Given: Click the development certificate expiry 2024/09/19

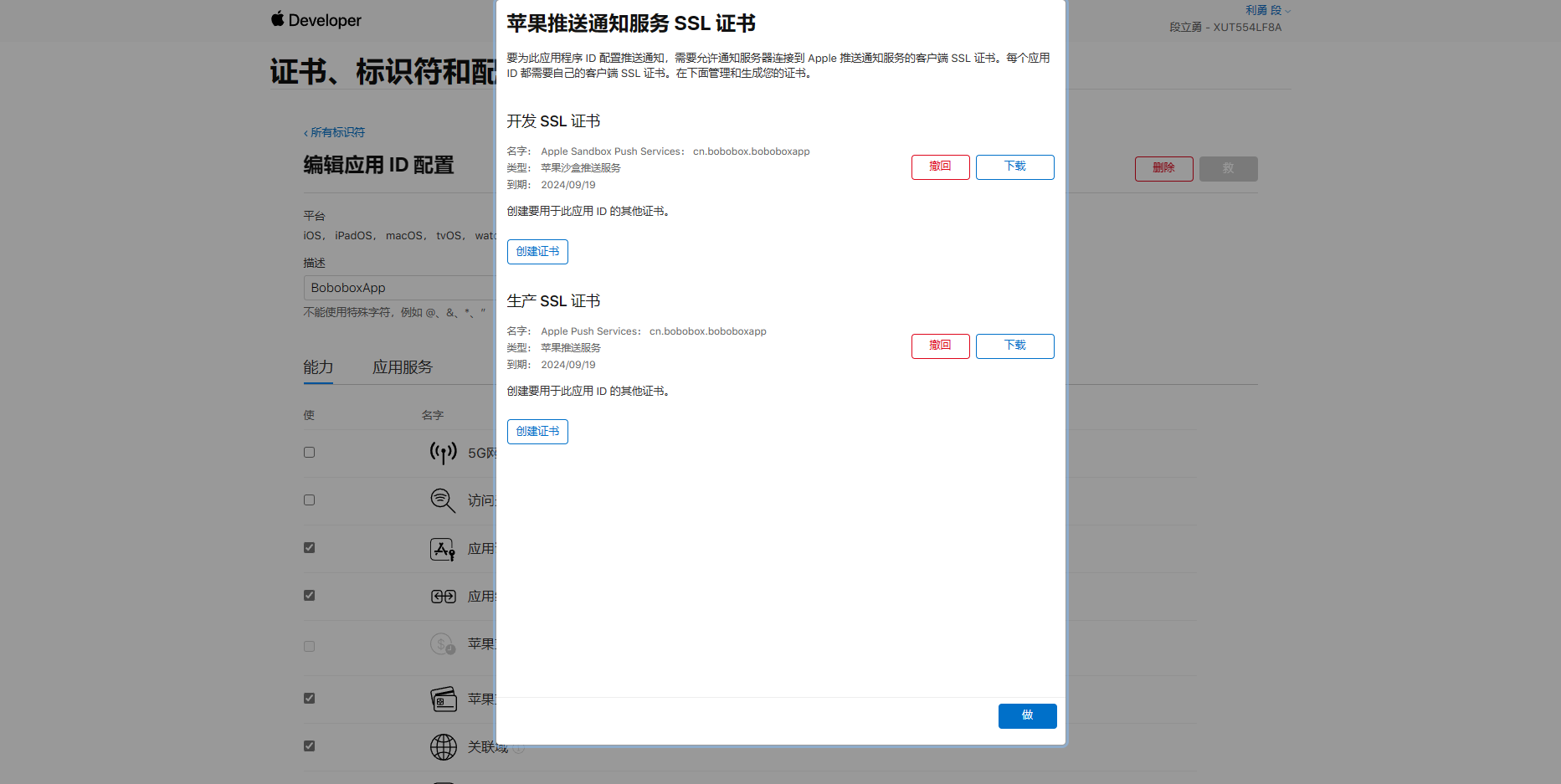Looking at the screenshot, I should click(568, 185).
